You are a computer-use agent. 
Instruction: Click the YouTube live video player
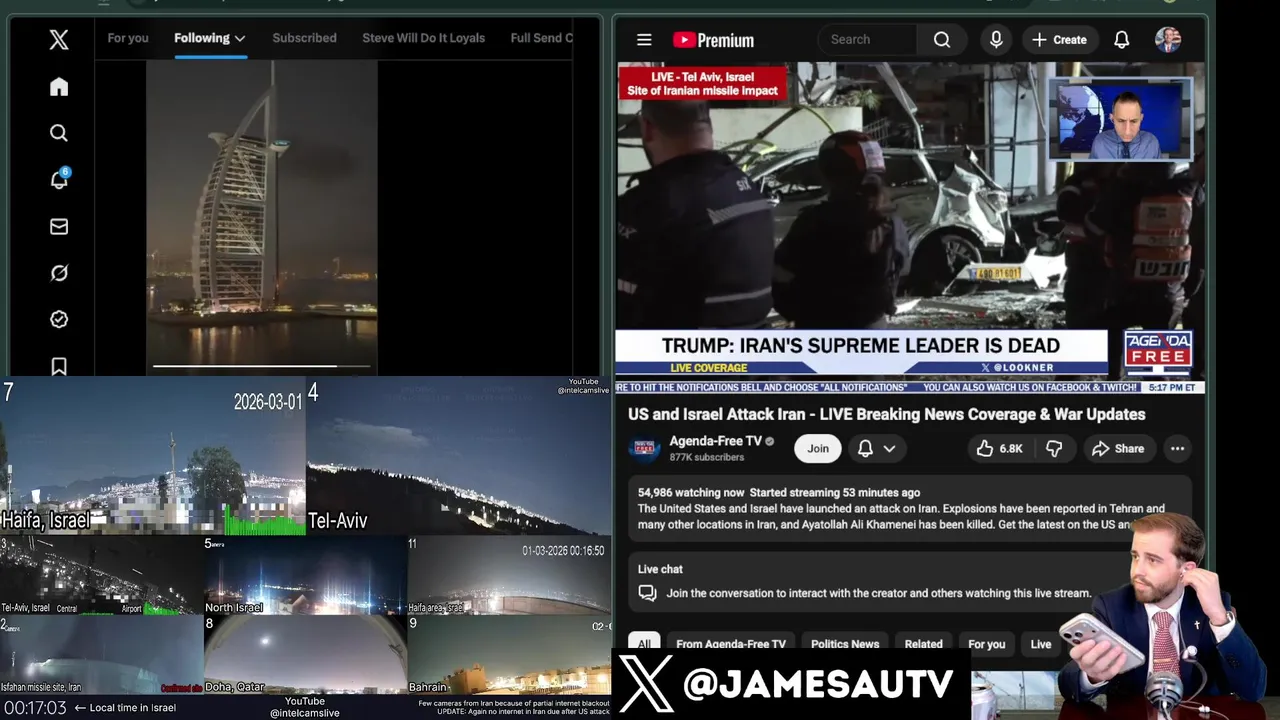(909, 228)
